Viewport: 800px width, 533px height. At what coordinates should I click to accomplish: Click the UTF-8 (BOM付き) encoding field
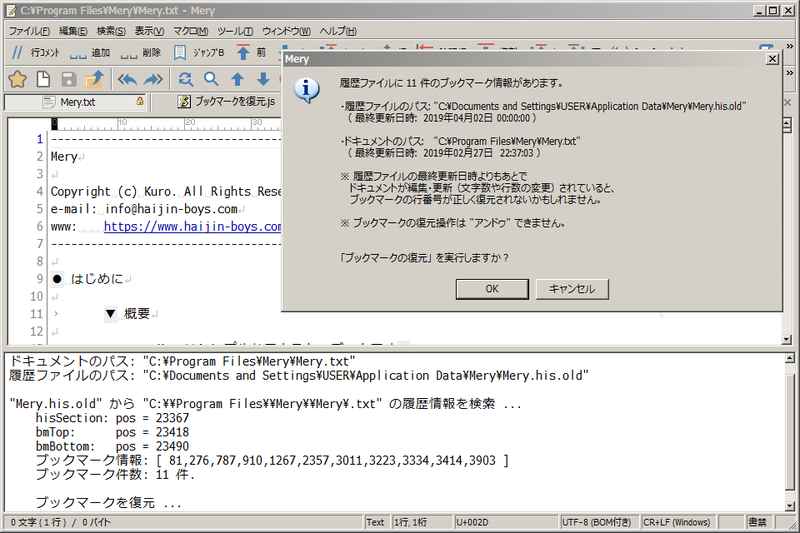[x=599, y=522]
